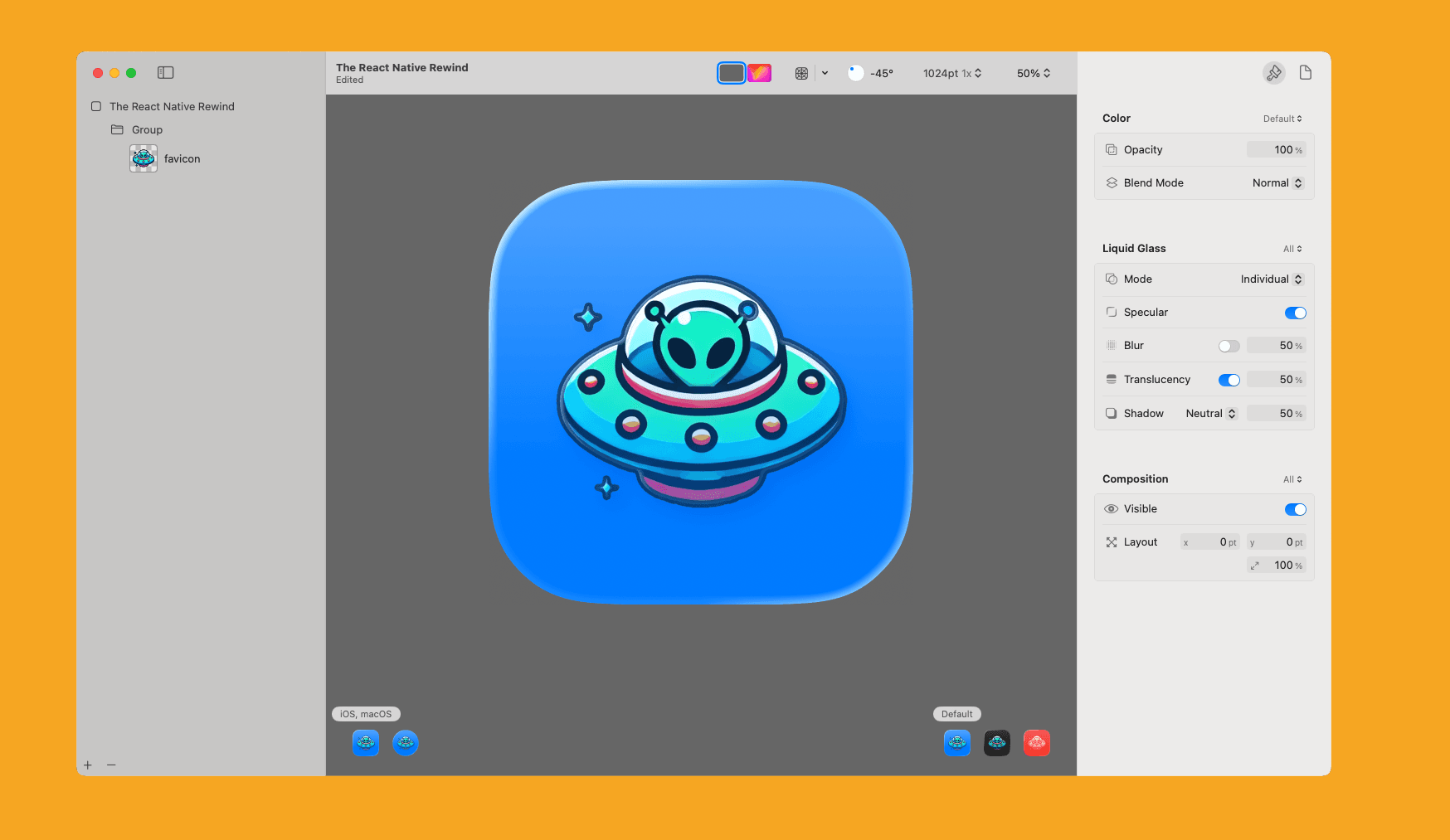
Task: Select the gray solid background swatch
Action: pyautogui.click(x=731, y=73)
